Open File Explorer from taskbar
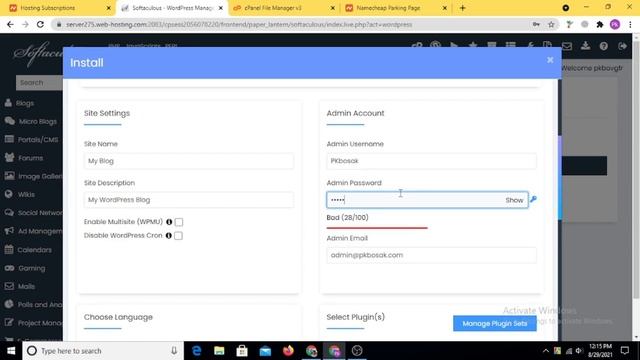The height and width of the screenshot is (360, 640). point(219,351)
